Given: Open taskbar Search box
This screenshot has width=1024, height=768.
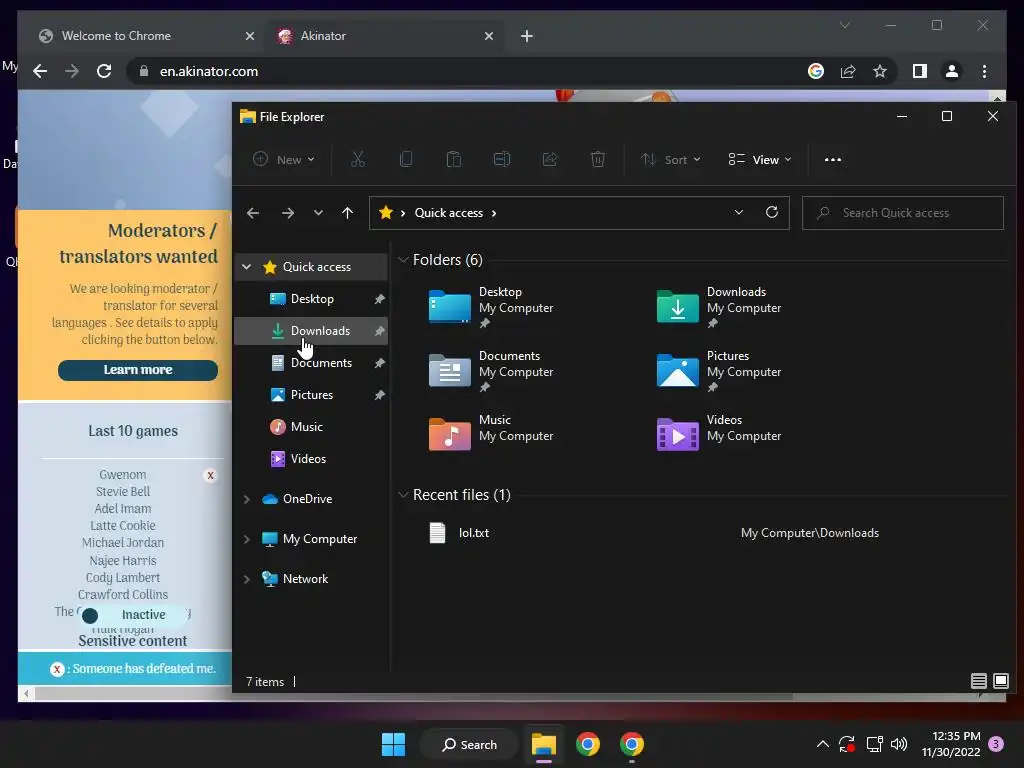Looking at the screenshot, I should pyautogui.click(x=469, y=744).
